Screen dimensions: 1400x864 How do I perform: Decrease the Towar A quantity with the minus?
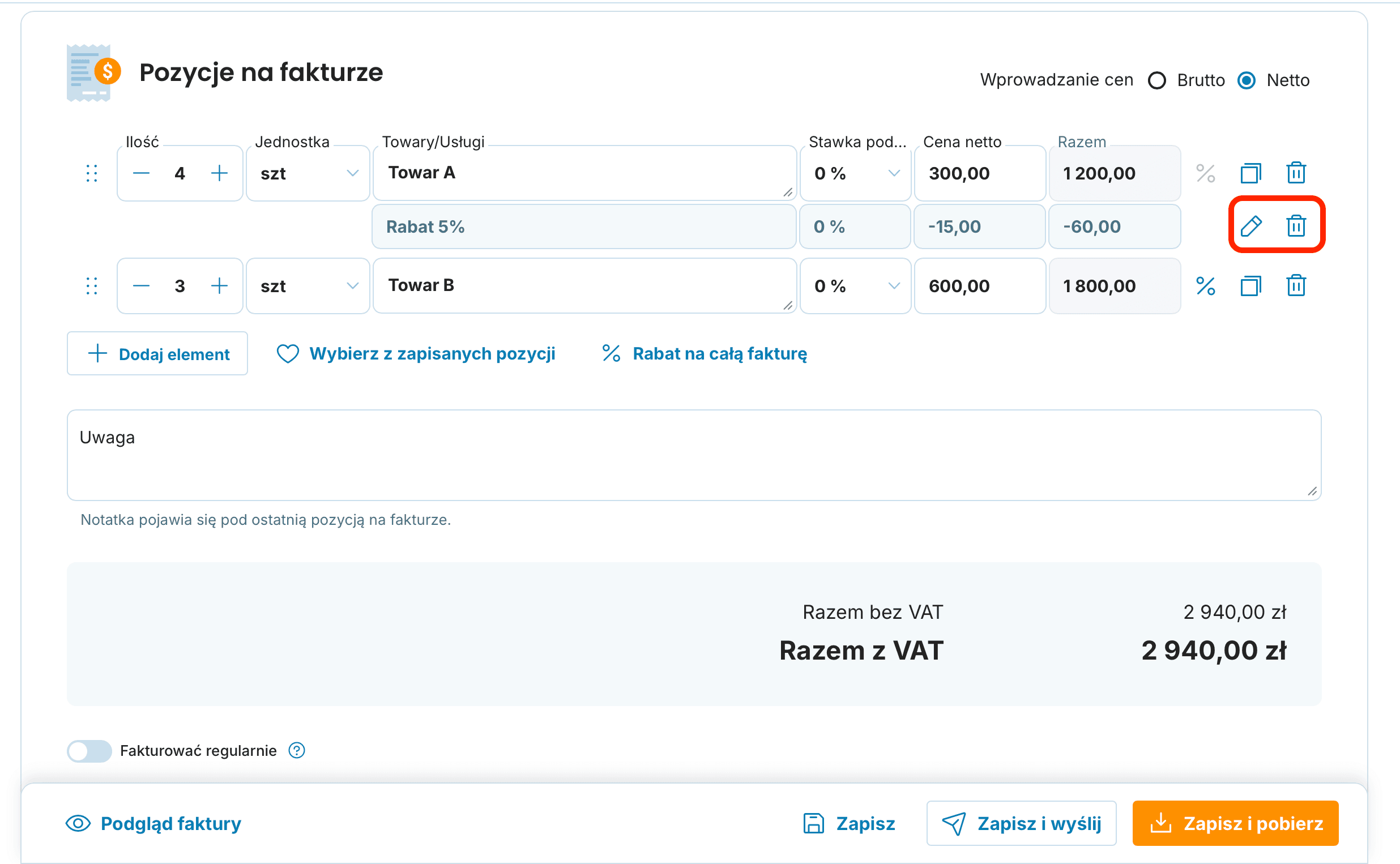point(141,173)
